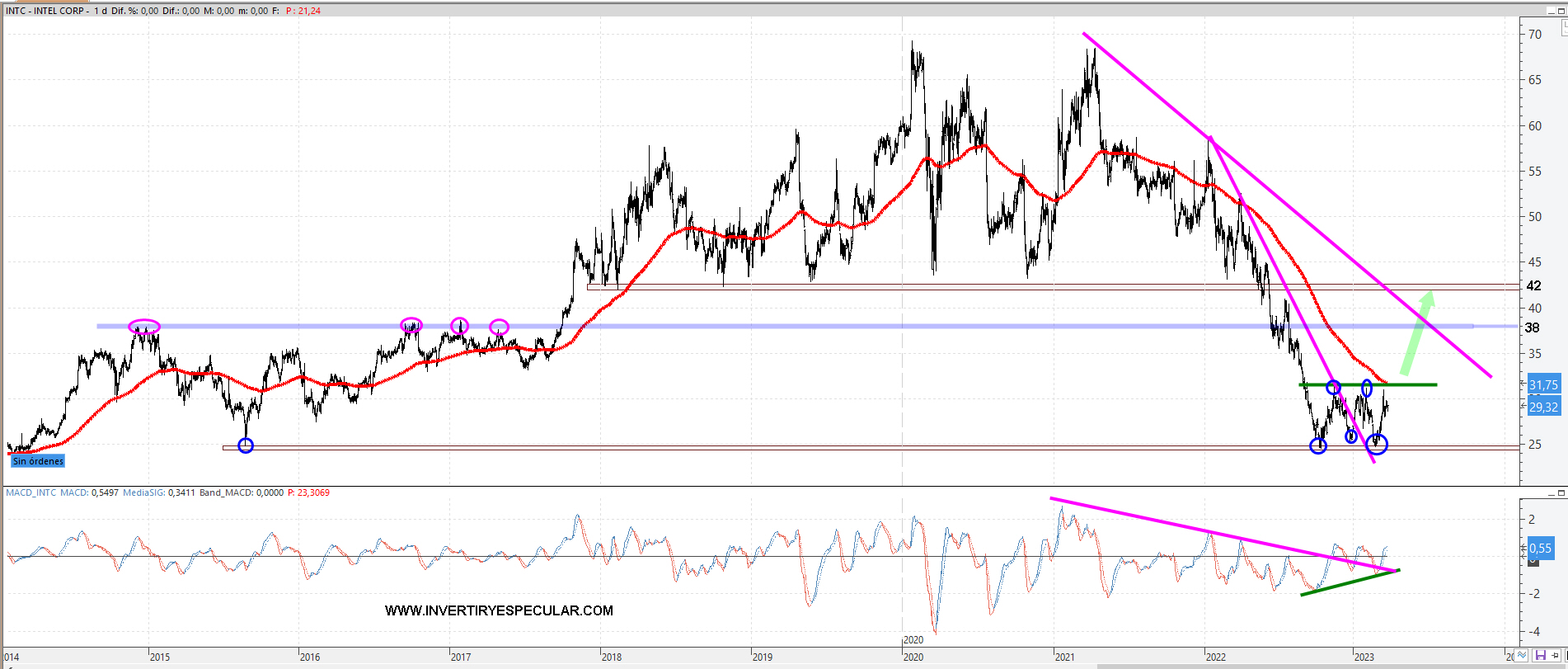
Task: Minimize the MACD indicator pane
Action: (x=1550, y=493)
